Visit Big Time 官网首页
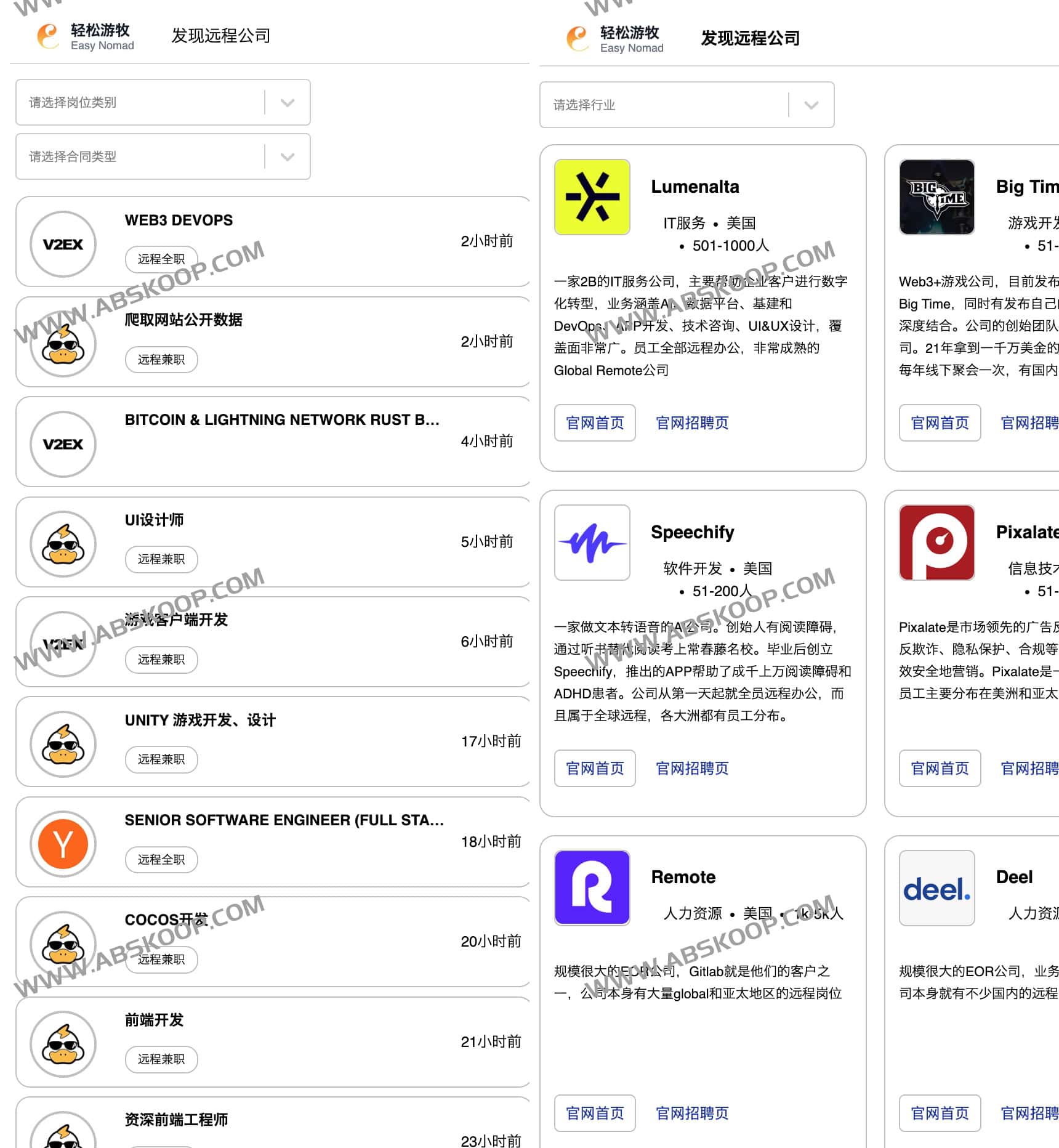The image size is (1059, 1148). 940,423
